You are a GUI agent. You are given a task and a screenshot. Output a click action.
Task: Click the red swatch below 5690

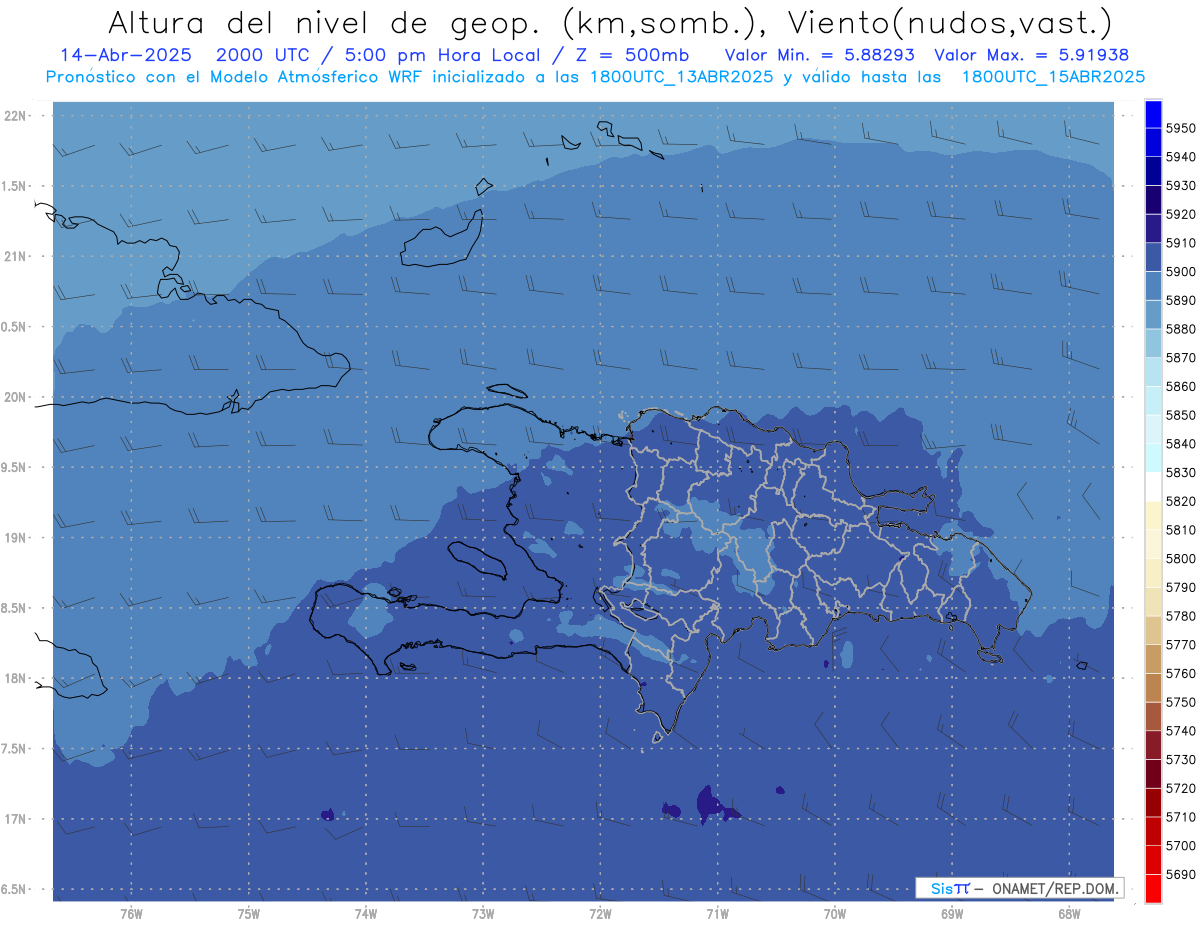1152,888
